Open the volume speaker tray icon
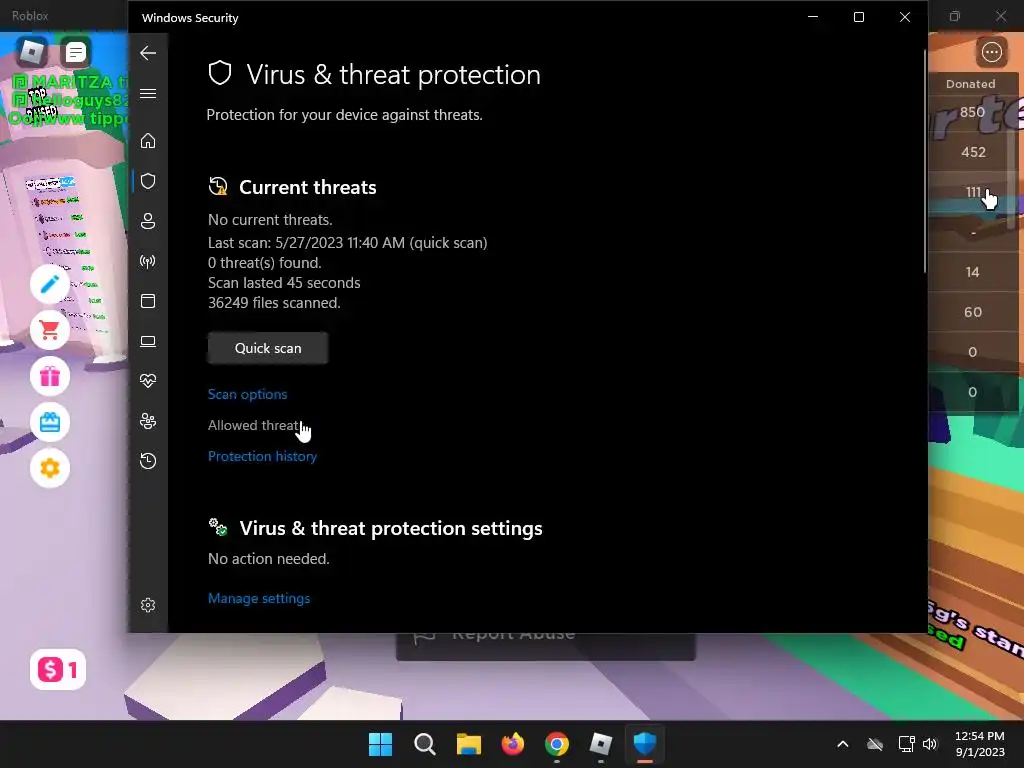Viewport: 1024px width, 768px height. pyautogui.click(x=930, y=744)
